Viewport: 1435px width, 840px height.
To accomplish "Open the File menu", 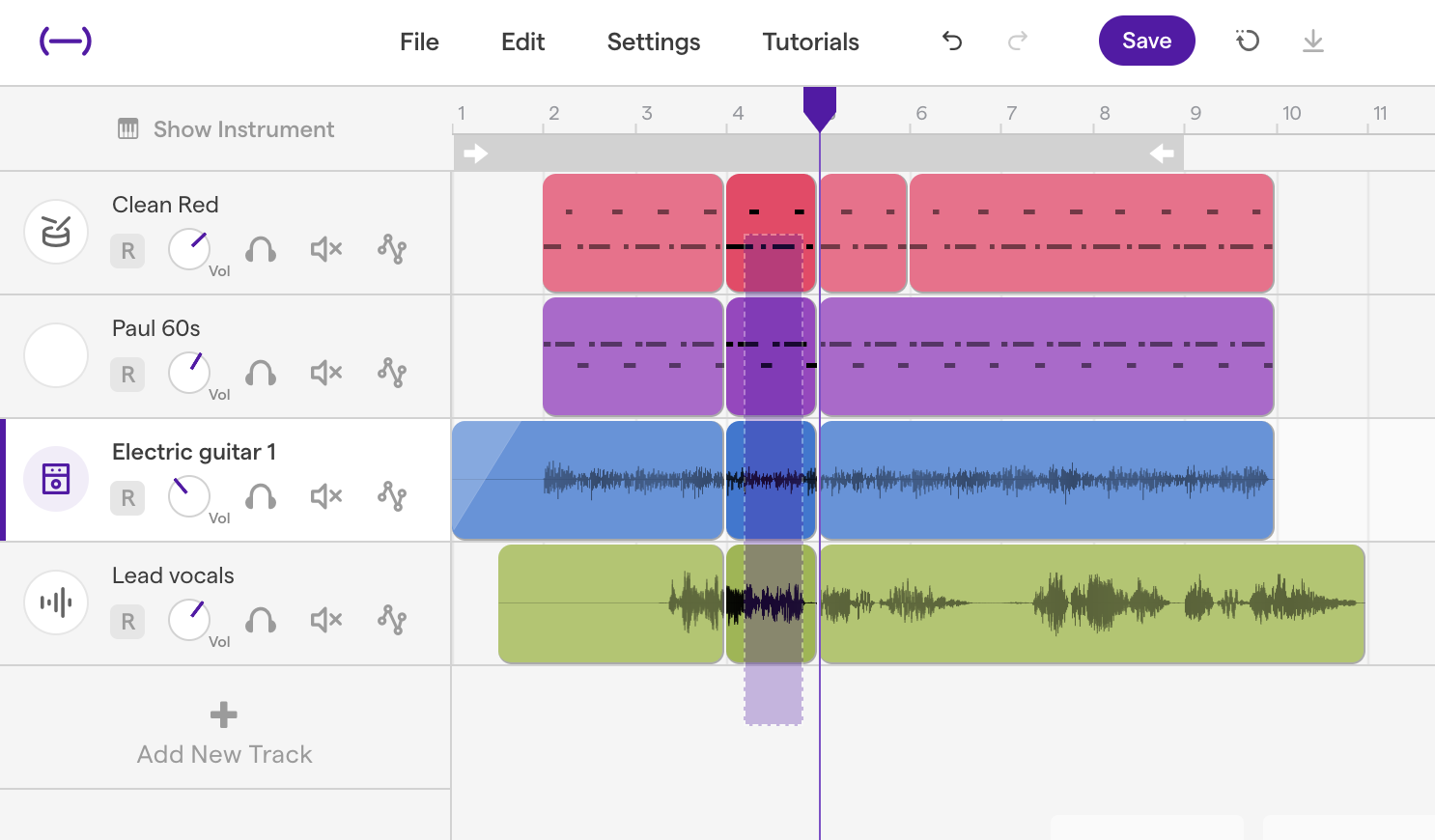I will [419, 42].
